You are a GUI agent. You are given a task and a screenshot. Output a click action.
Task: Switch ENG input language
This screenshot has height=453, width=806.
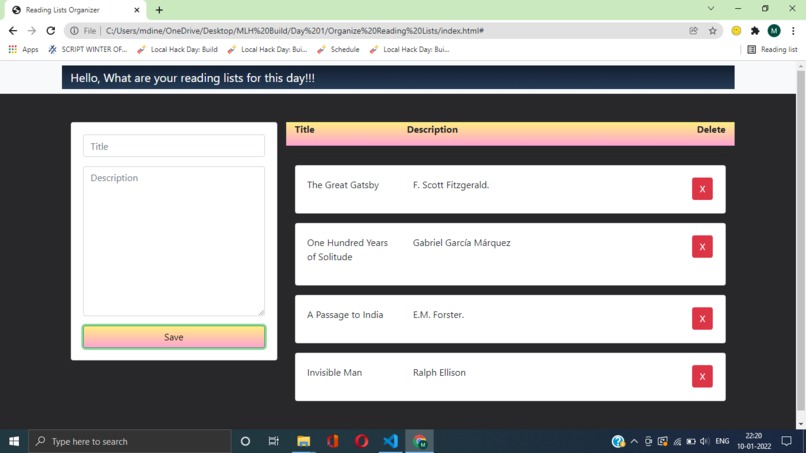click(x=722, y=441)
